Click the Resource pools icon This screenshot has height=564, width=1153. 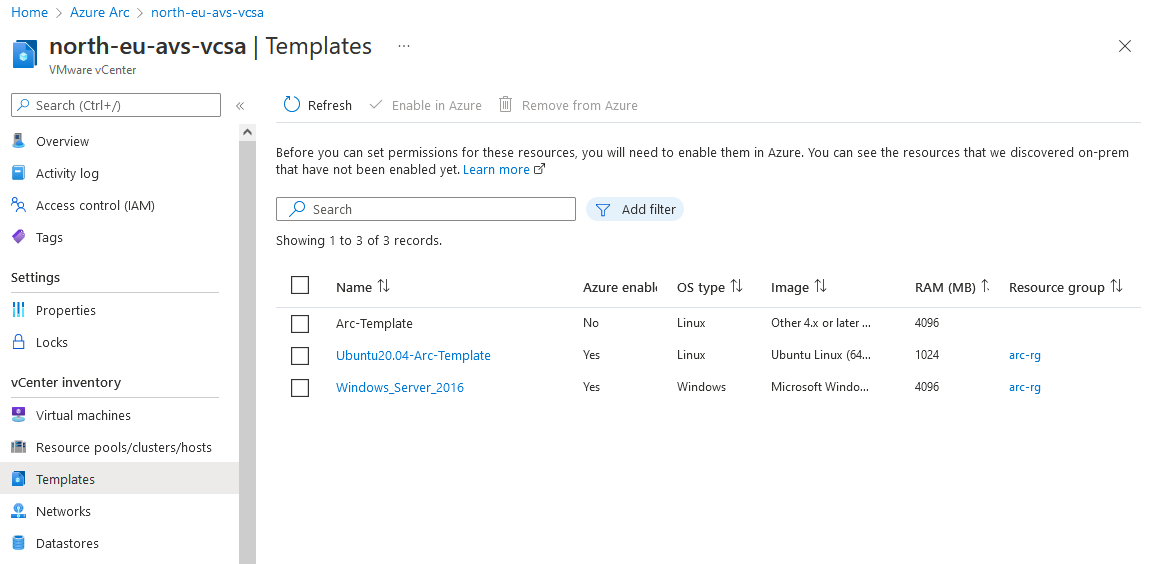tap(18, 447)
